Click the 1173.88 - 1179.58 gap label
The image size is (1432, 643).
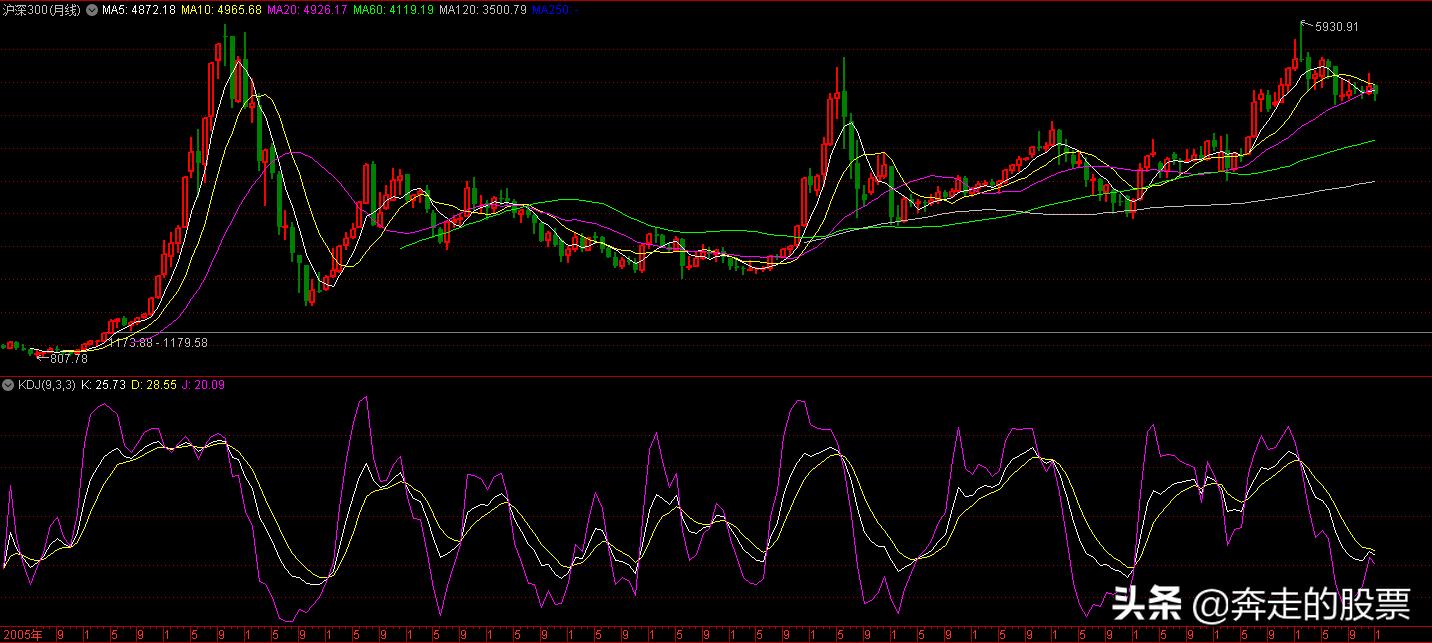(158, 343)
